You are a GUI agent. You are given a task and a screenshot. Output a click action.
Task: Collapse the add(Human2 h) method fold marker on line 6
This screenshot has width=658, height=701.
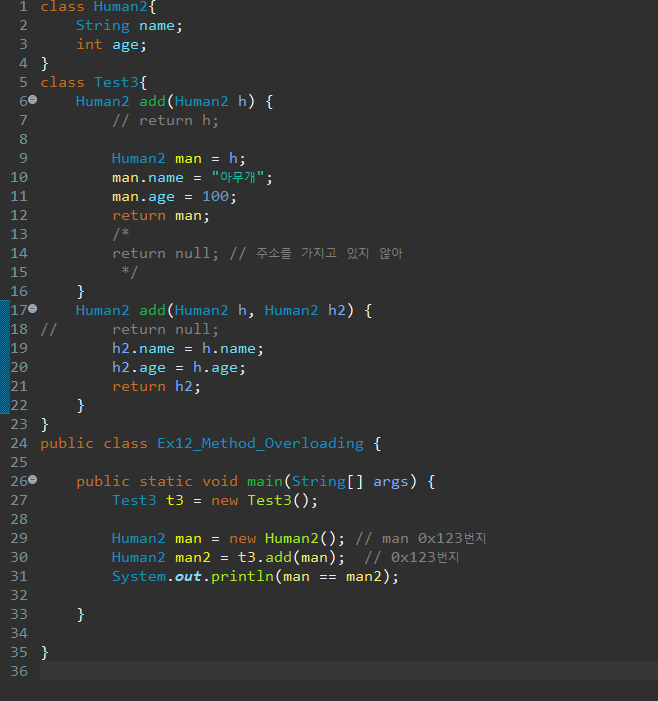coord(33,99)
